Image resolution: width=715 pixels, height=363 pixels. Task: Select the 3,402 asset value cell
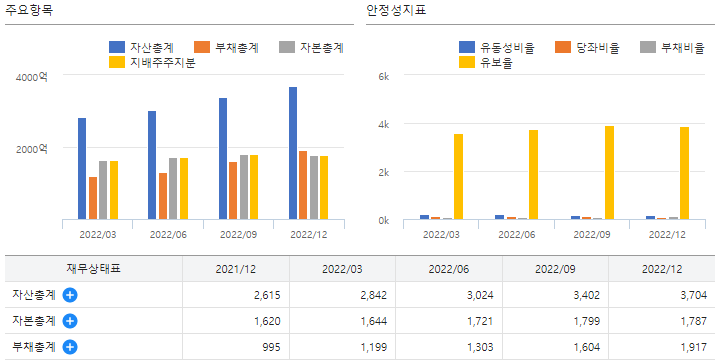tap(555, 295)
